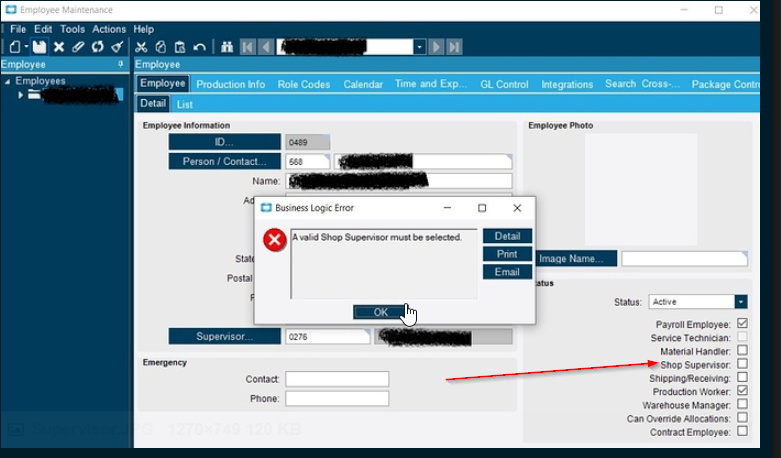This screenshot has width=781, height=458.
Task: Go to last record navigation icon
Action: [454, 47]
